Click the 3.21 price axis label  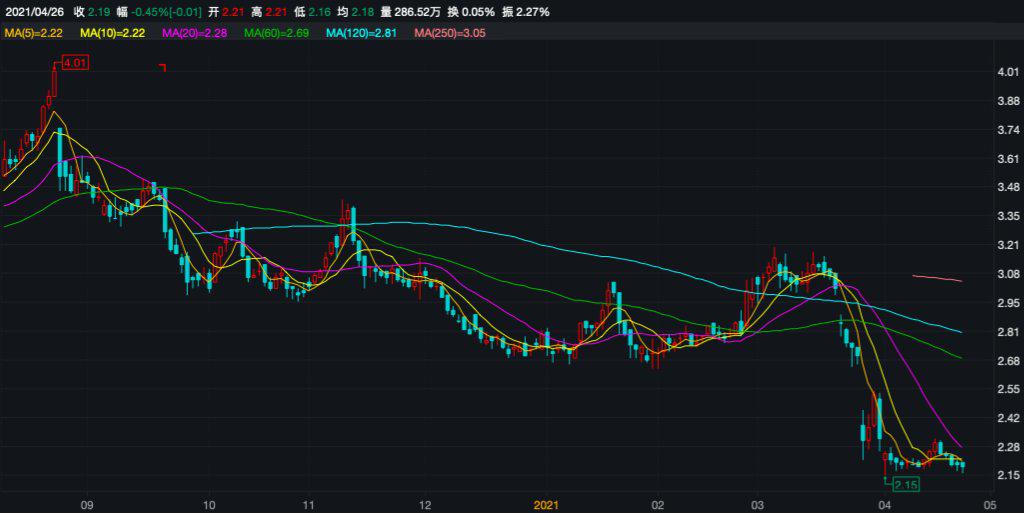click(1008, 245)
